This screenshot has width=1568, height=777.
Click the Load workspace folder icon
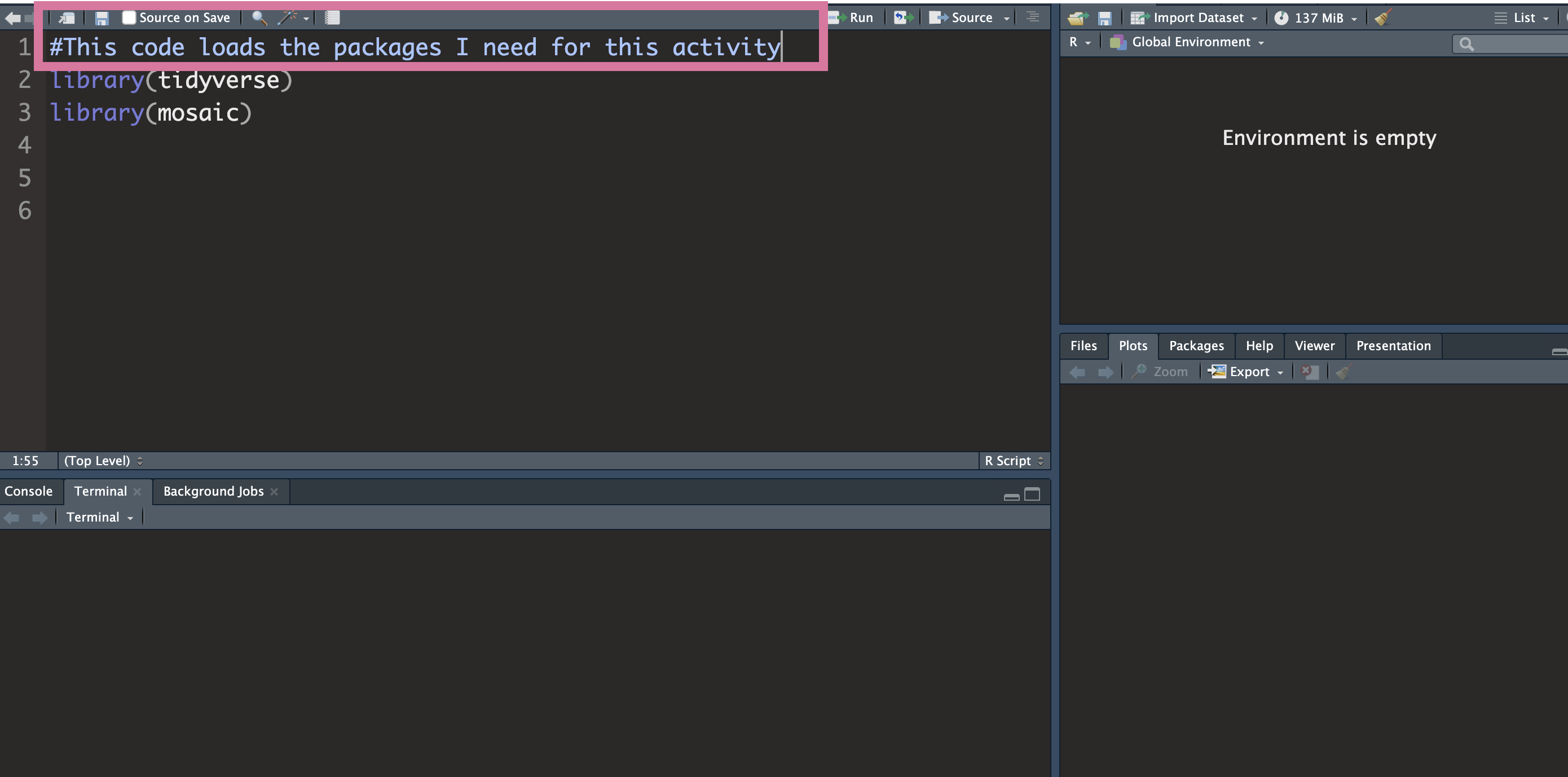[1078, 18]
